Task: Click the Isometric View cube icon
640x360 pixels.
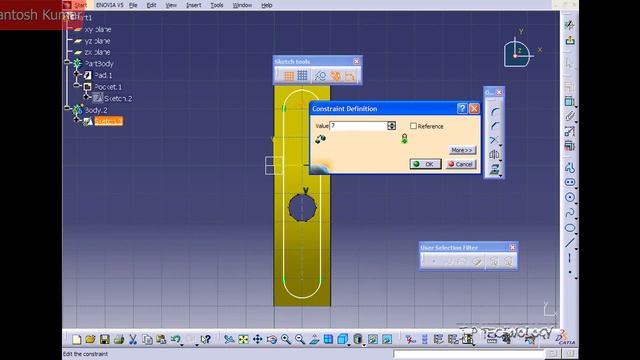Action: 342,339
